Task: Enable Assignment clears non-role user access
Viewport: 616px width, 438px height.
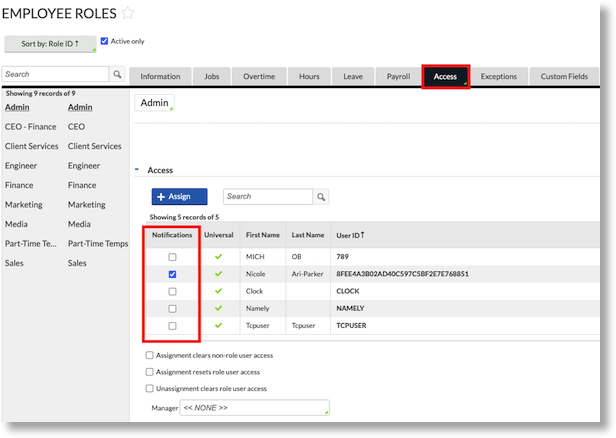Action: point(150,355)
